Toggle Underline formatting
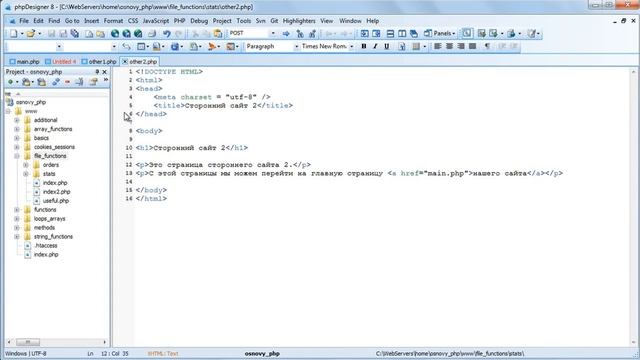The image size is (640, 360). pos(387,47)
